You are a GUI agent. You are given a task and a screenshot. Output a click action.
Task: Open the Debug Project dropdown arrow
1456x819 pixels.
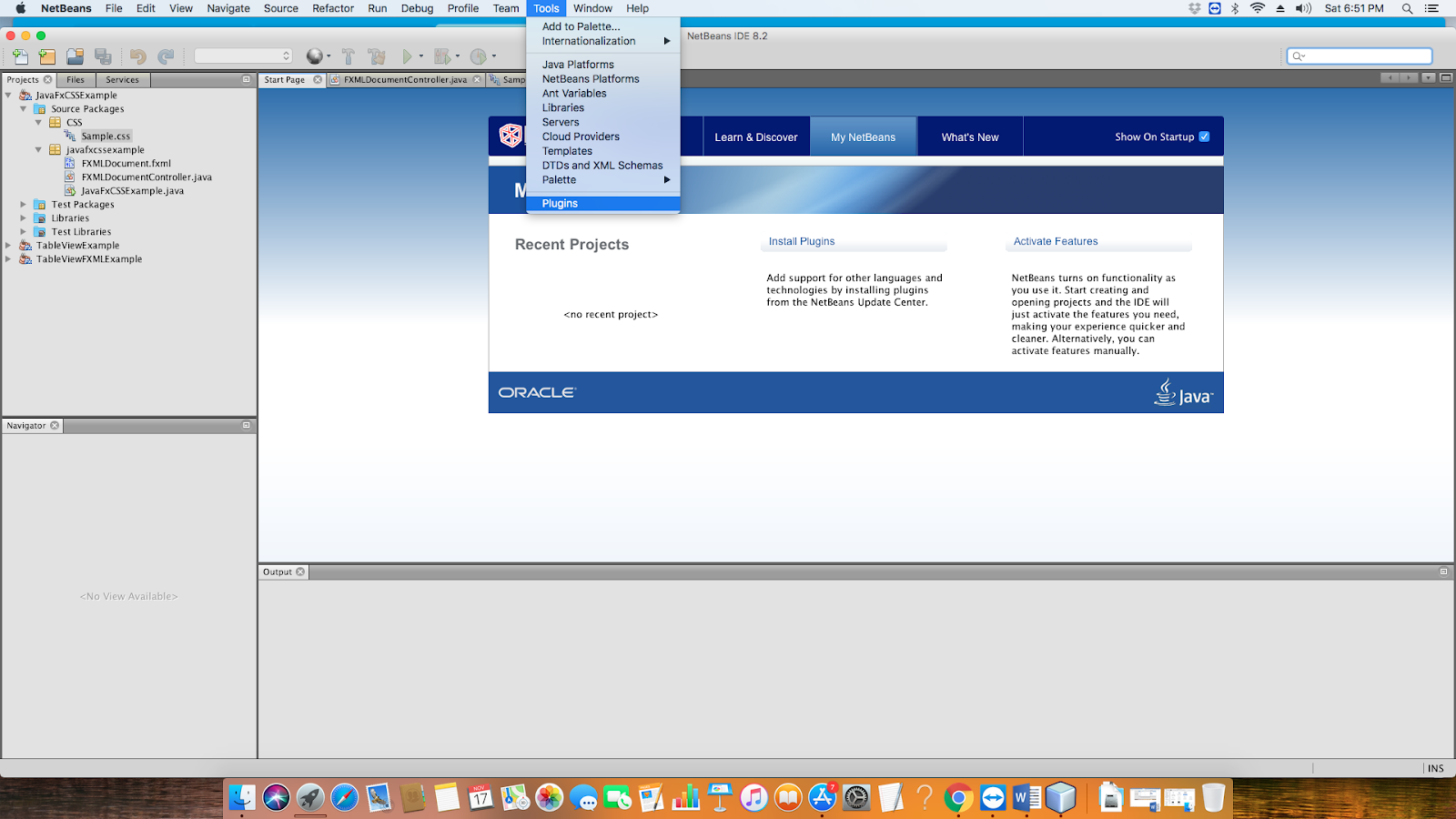click(458, 56)
